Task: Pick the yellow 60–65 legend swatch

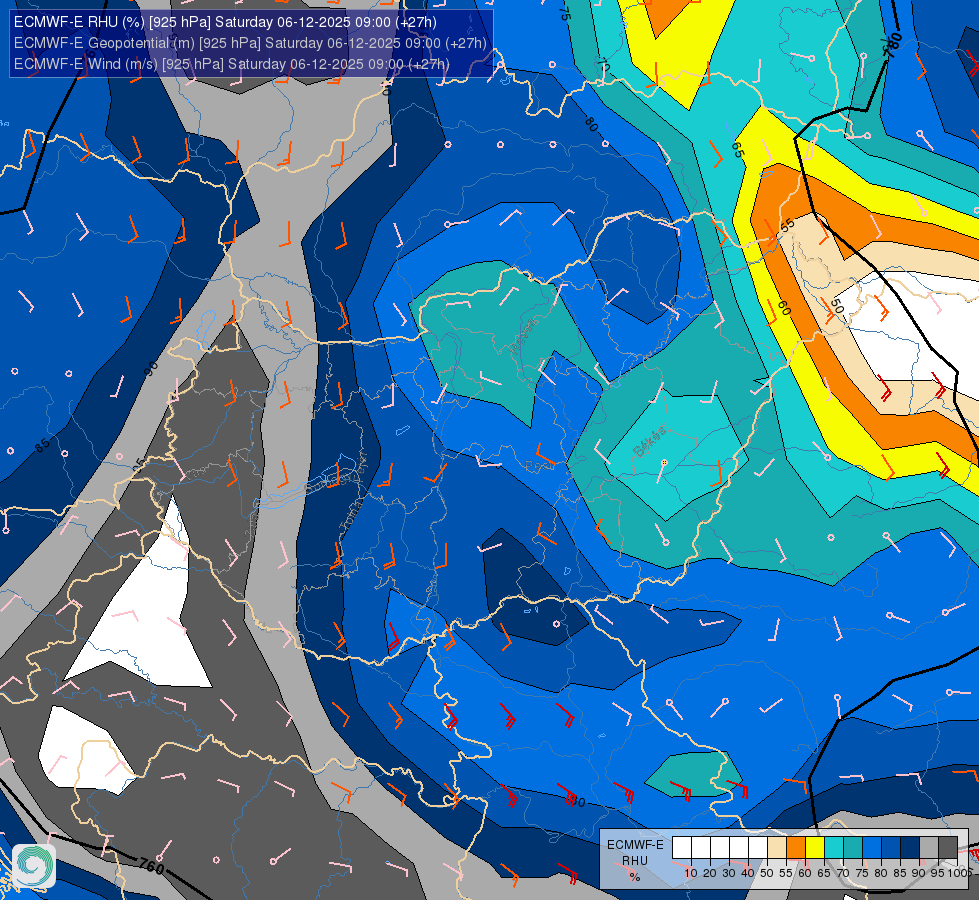Action: 815,848
